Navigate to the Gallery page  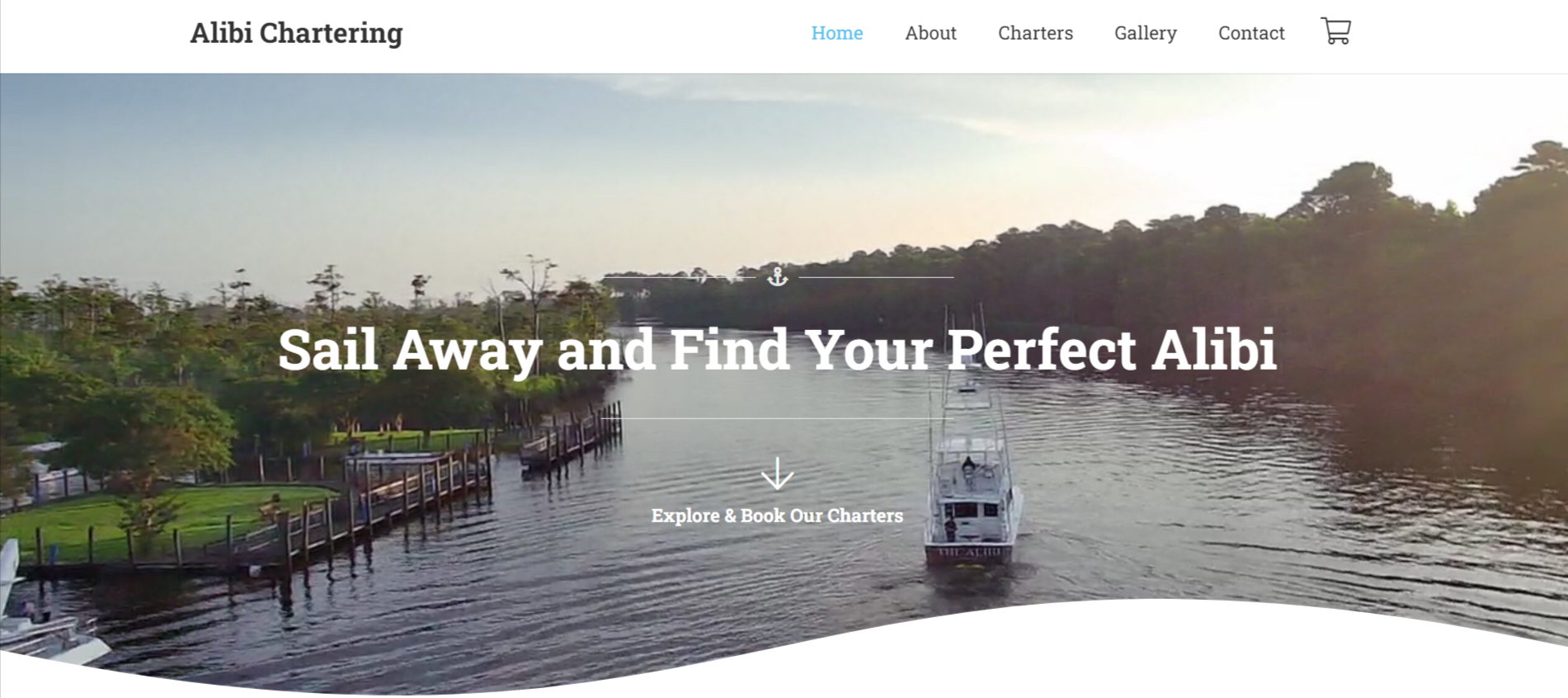(x=1145, y=33)
